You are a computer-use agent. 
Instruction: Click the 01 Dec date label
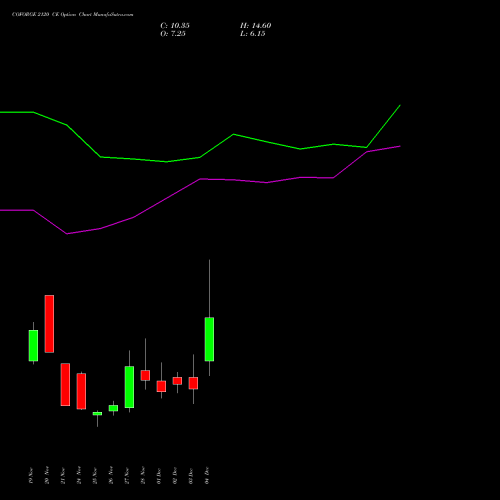[x=159, y=476]
